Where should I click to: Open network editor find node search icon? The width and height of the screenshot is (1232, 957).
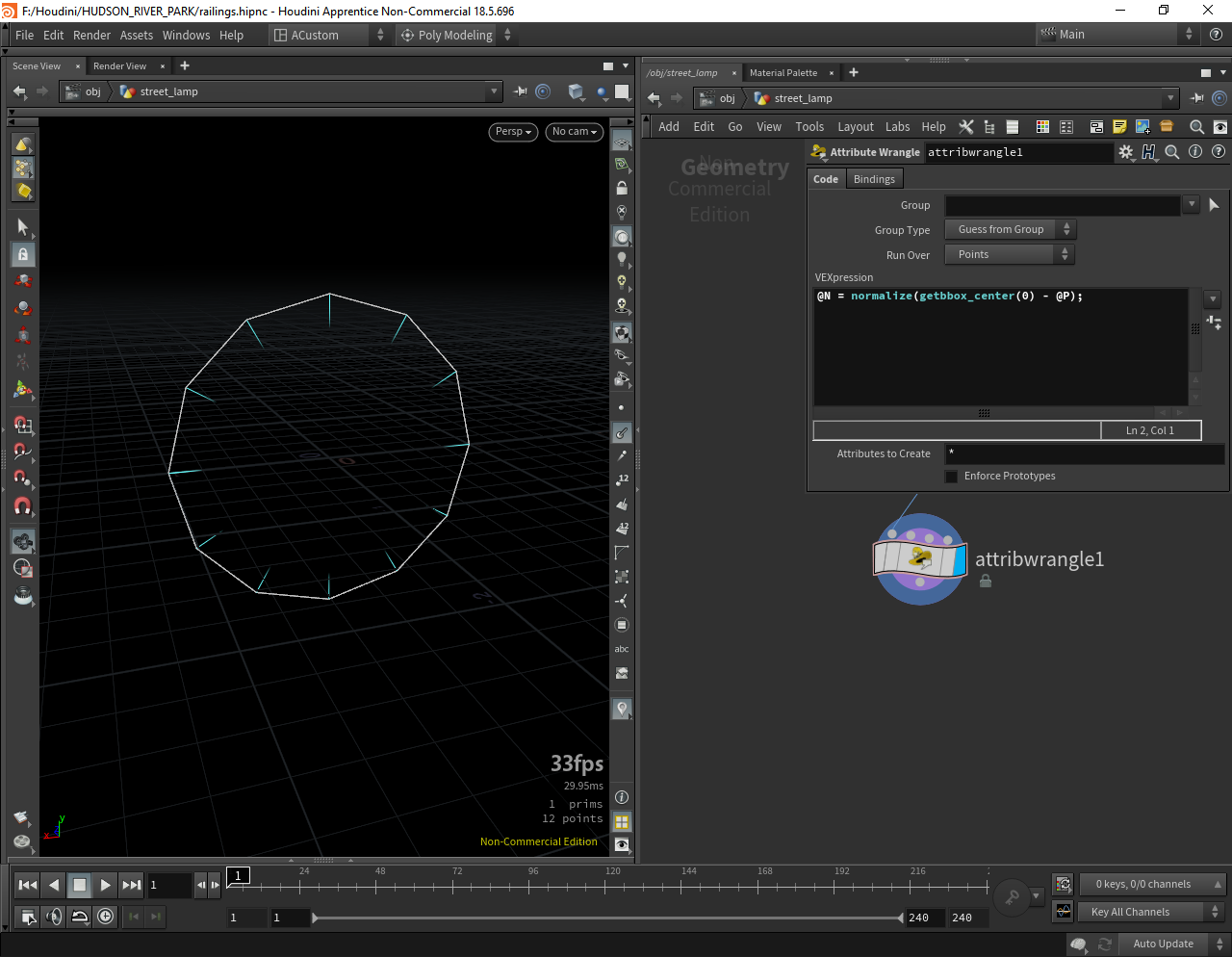pos(1196,127)
